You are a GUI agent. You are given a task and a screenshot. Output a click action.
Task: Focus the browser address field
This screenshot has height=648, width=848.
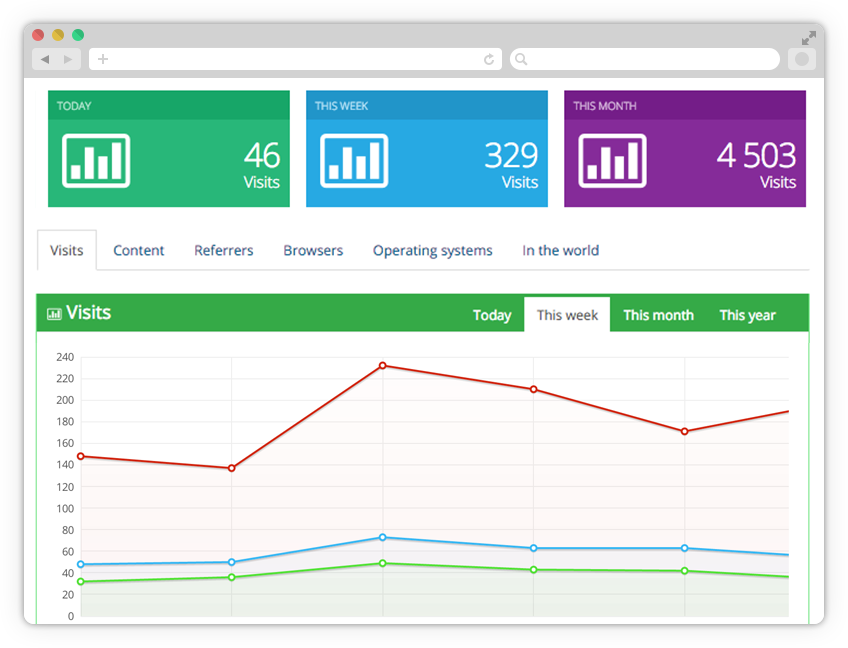295,59
